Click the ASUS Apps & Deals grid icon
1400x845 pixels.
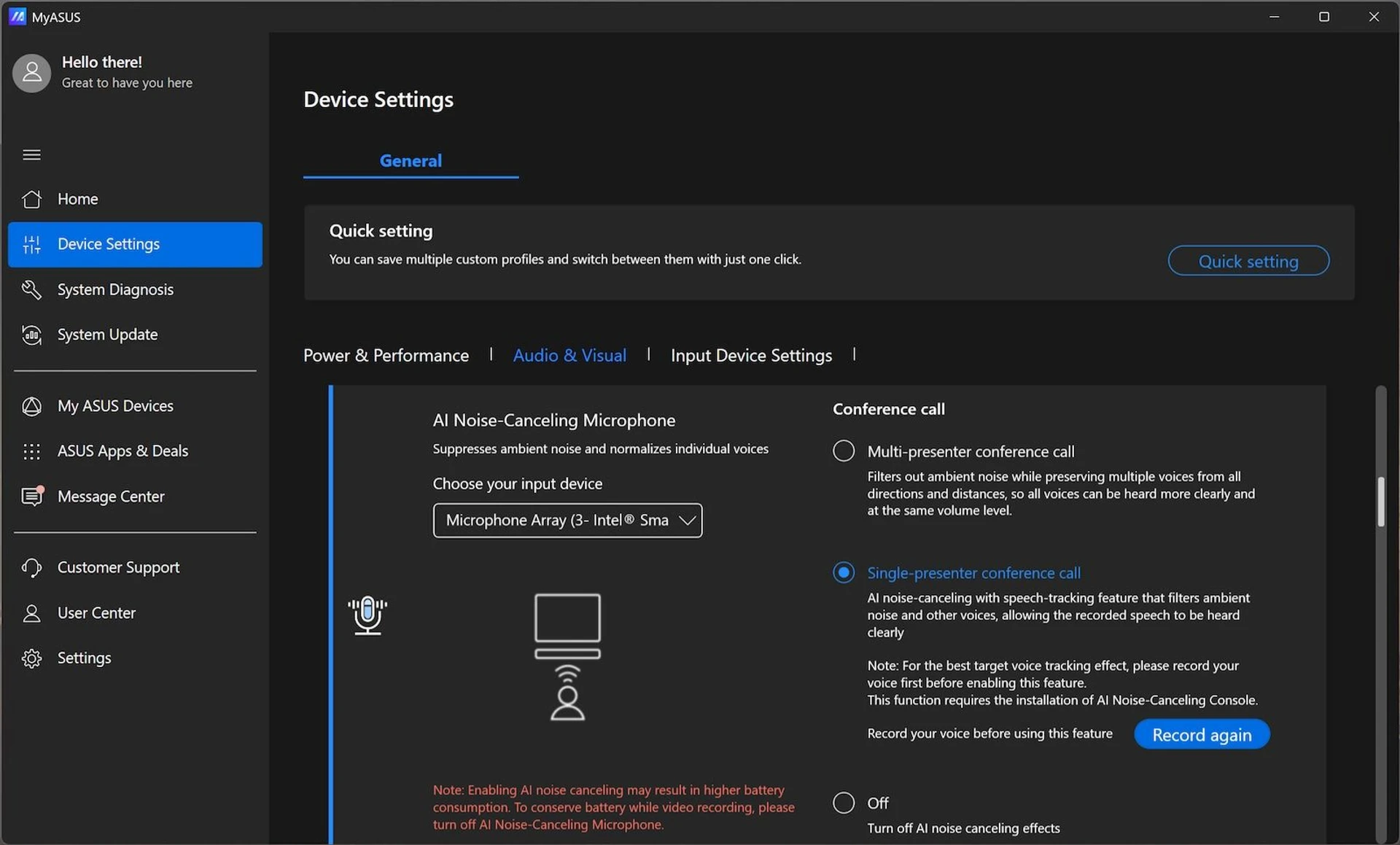[x=31, y=451]
